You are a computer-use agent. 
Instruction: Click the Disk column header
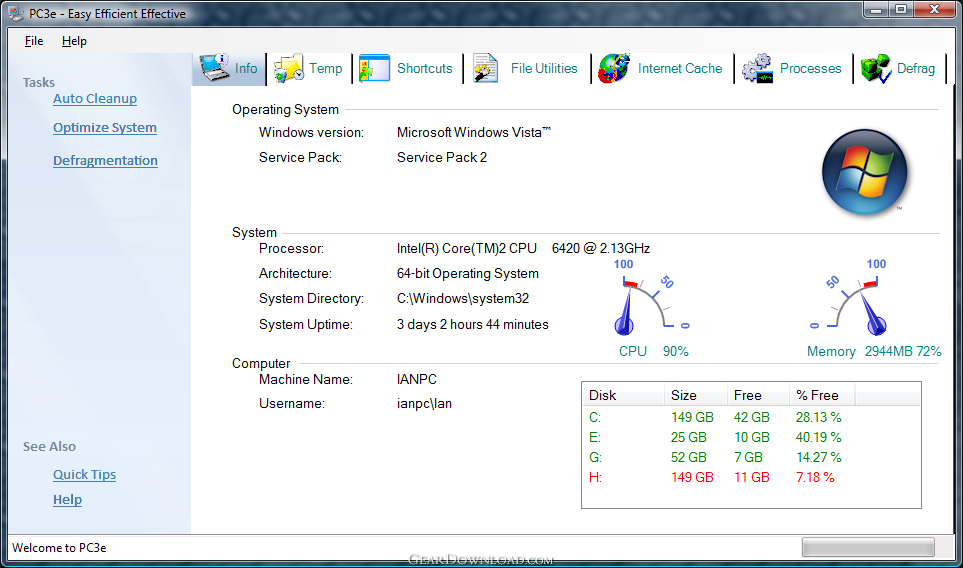(x=623, y=395)
